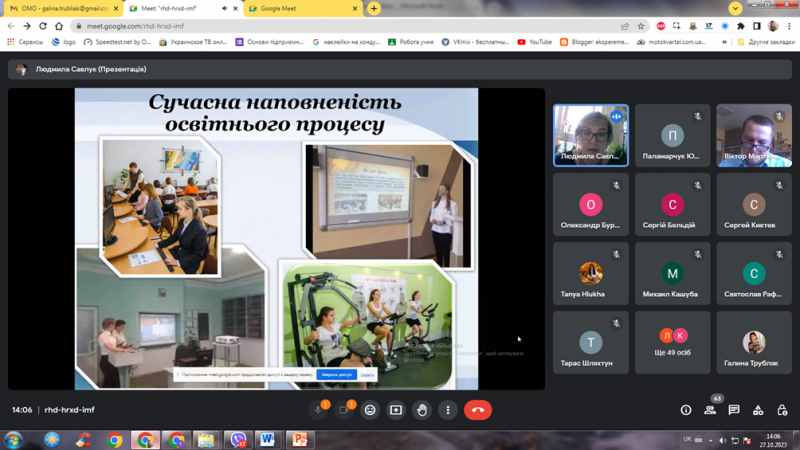Viewport: 800px width, 450px height.
Task: Open meeting details info icon
Action: pyautogui.click(x=686, y=410)
